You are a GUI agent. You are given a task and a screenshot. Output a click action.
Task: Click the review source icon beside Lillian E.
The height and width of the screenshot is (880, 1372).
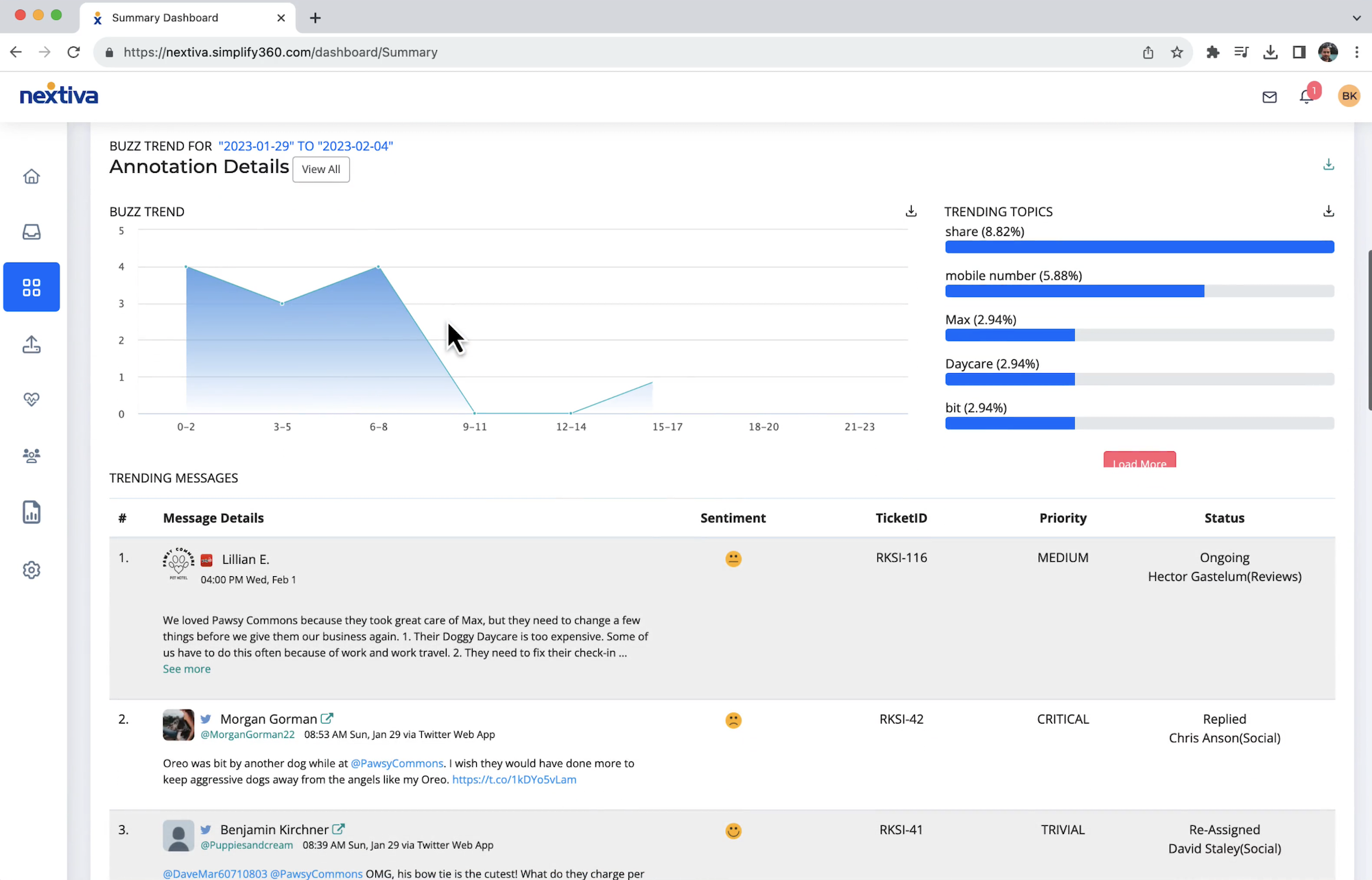(x=206, y=560)
